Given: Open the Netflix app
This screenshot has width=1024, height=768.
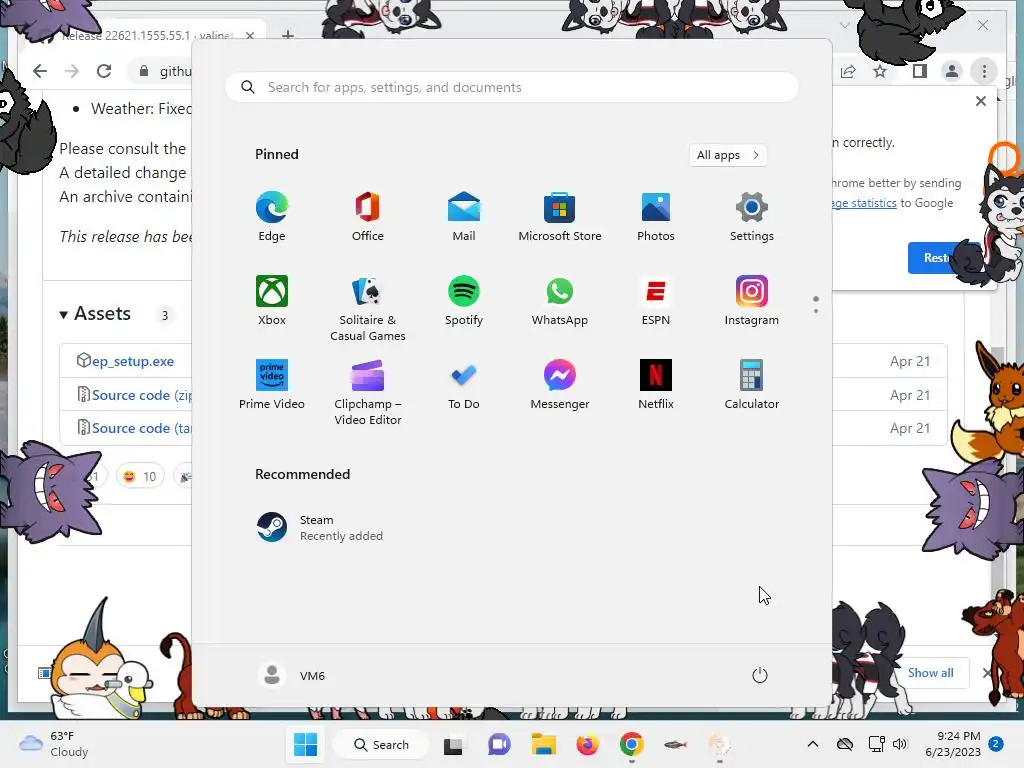Looking at the screenshot, I should pyautogui.click(x=656, y=385).
